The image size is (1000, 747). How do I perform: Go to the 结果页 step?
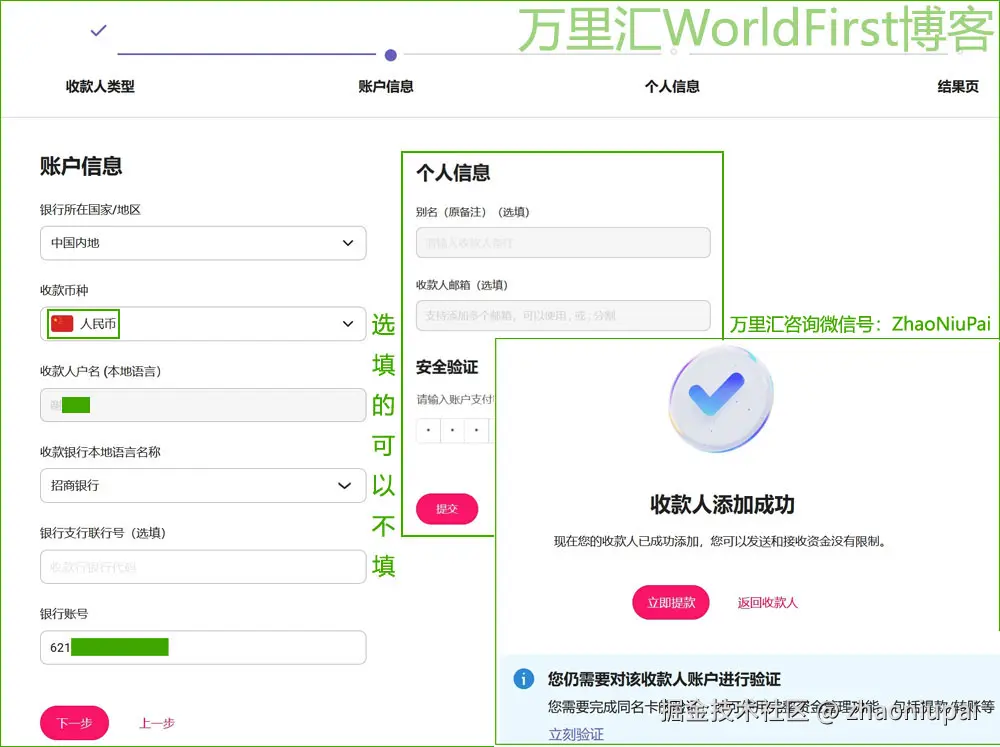957,86
